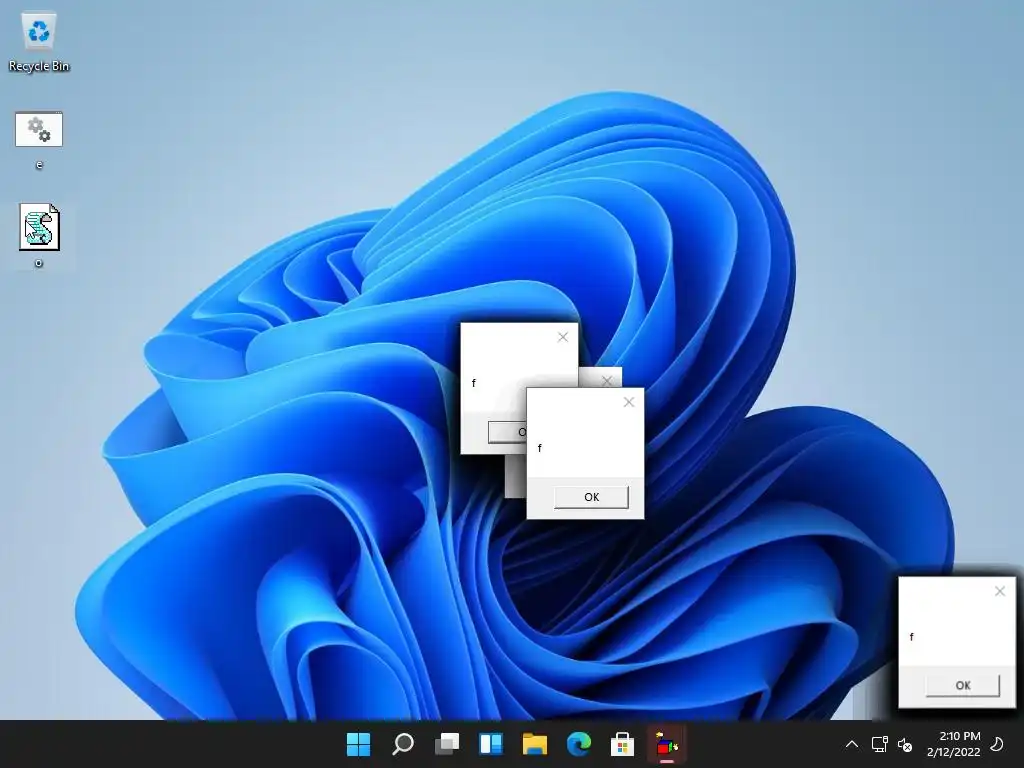The height and width of the screenshot is (768, 1024).
Task: Open the notification moon icon
Action: 997,744
